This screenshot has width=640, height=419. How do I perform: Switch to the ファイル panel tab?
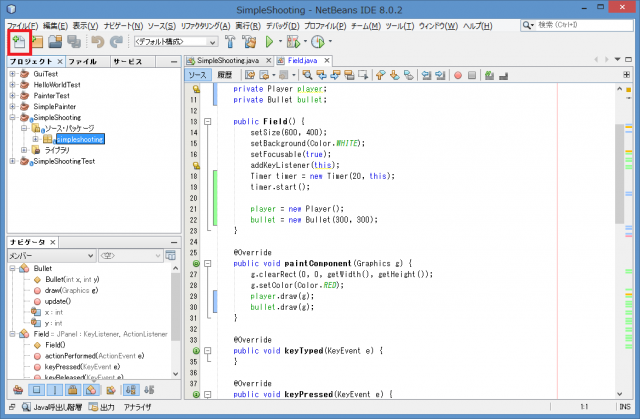click(83, 62)
